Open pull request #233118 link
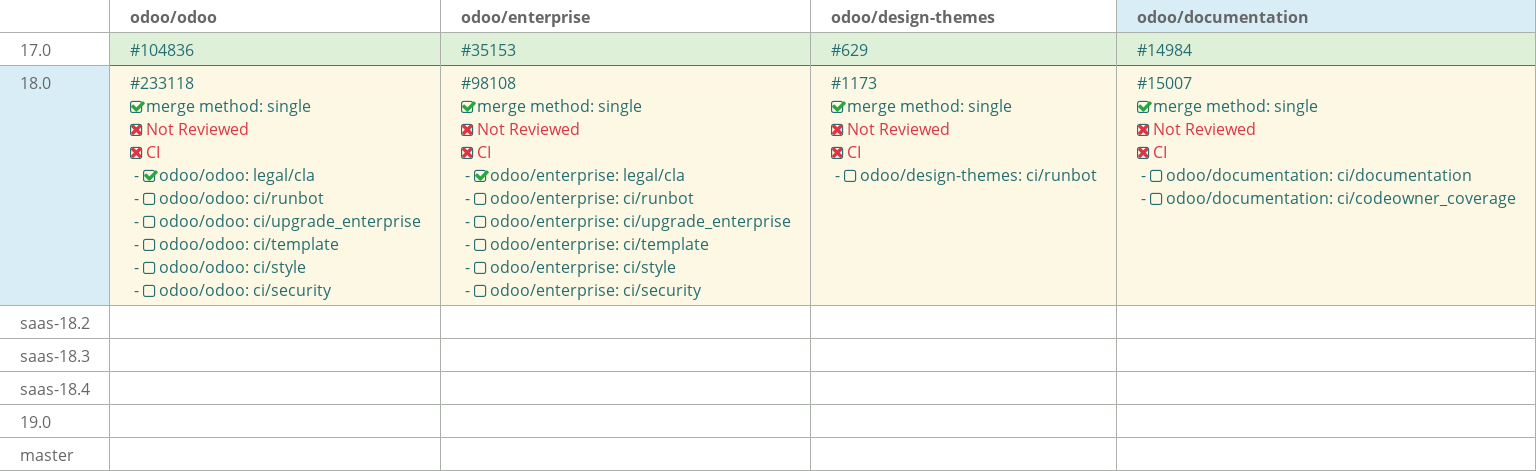The height and width of the screenshot is (471, 1536). tap(162, 84)
